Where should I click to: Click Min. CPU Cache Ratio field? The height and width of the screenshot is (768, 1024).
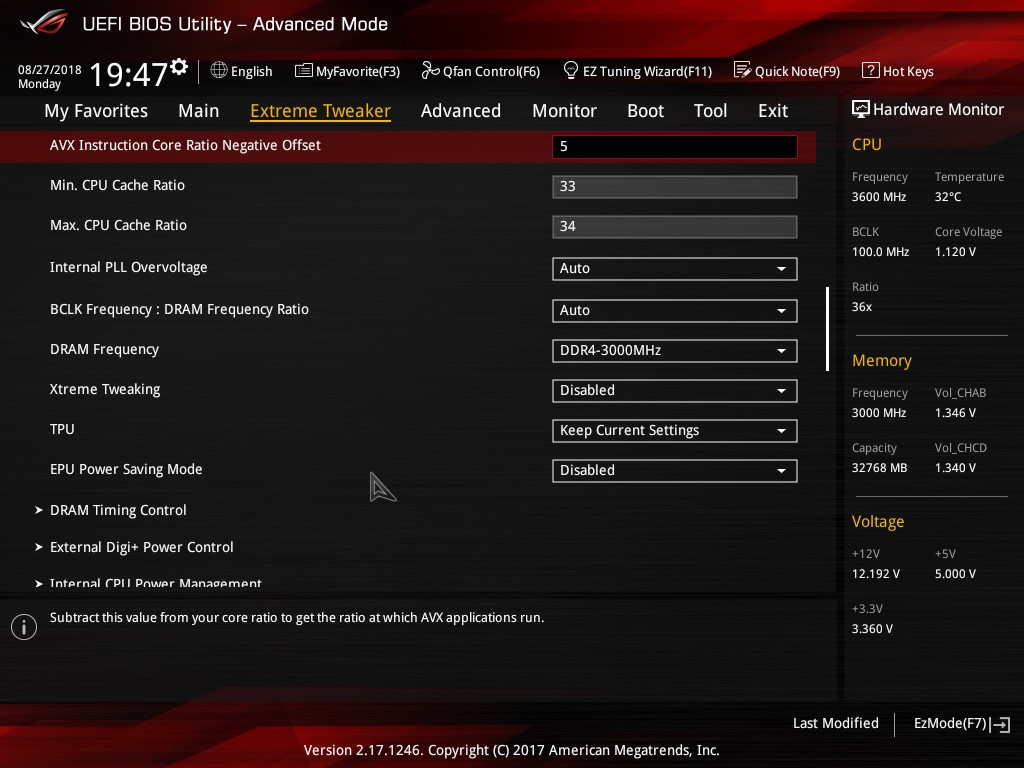[675, 187]
